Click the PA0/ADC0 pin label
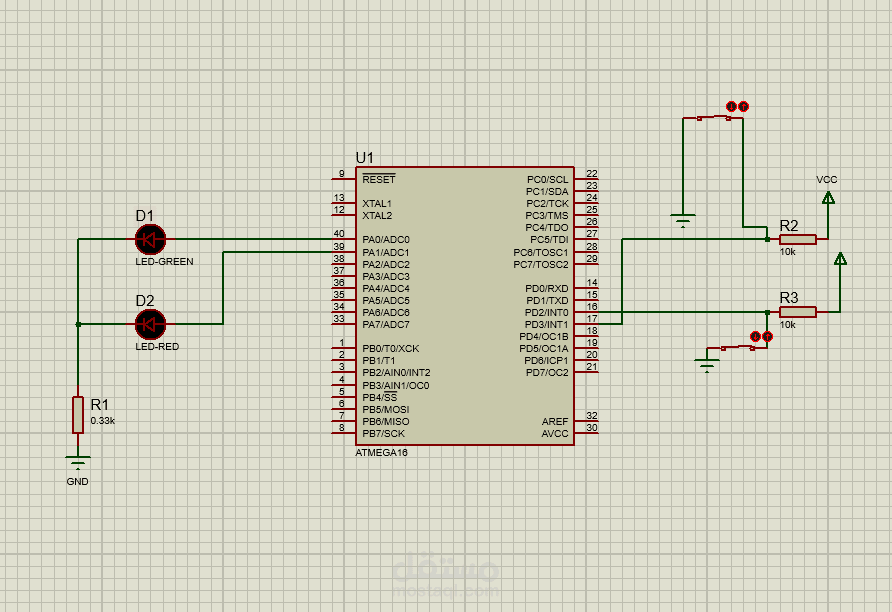This screenshot has width=892, height=612. click(x=386, y=240)
